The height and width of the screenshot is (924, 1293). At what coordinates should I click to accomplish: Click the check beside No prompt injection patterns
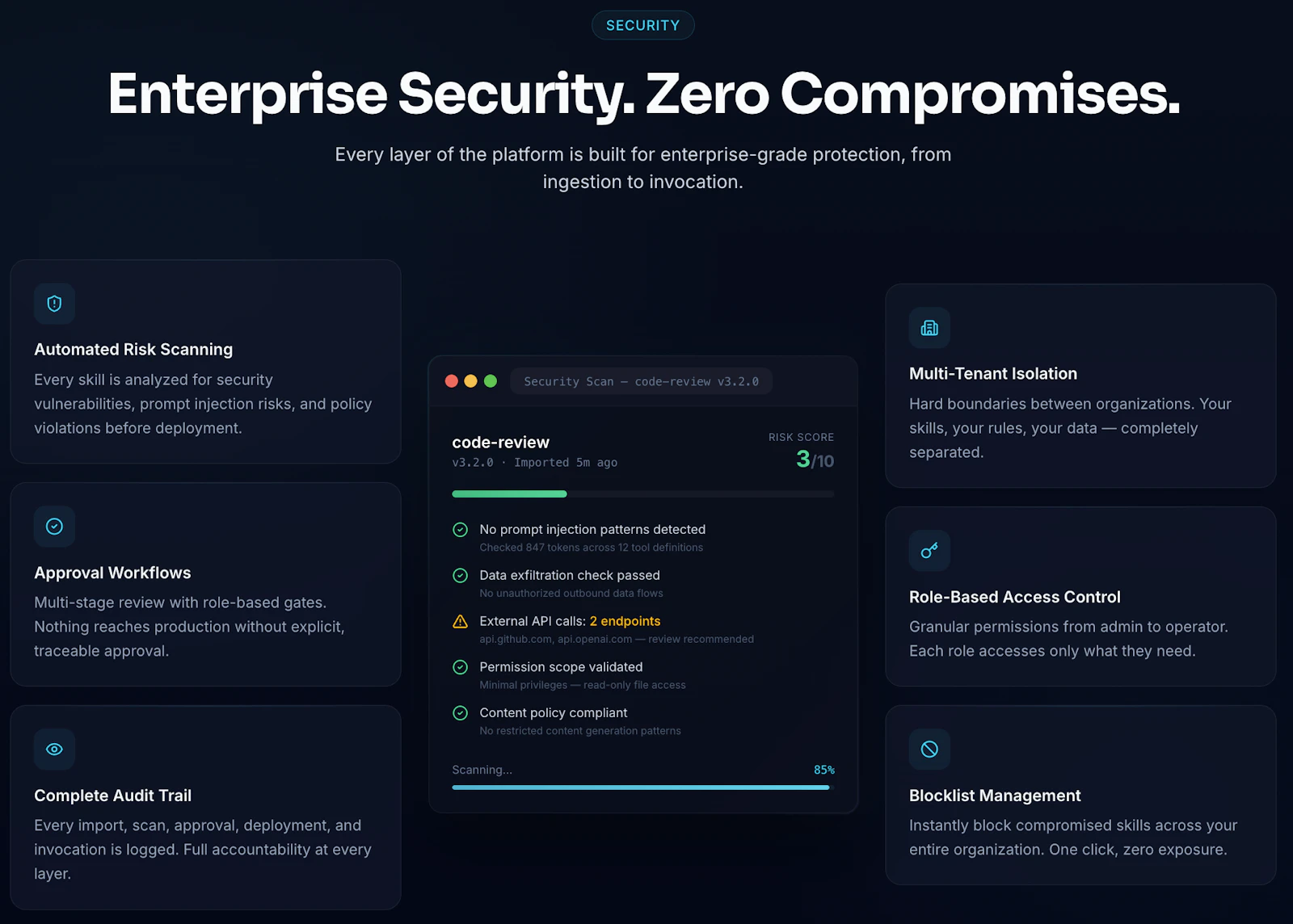click(460, 530)
